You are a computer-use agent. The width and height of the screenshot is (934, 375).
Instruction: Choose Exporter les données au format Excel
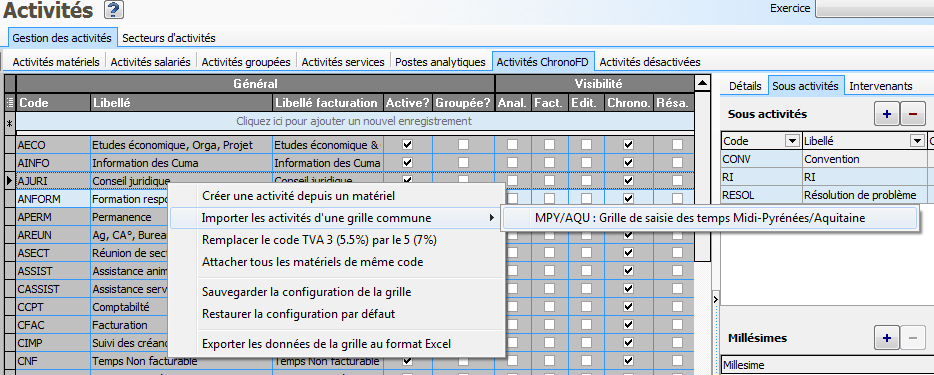[x=337, y=343]
